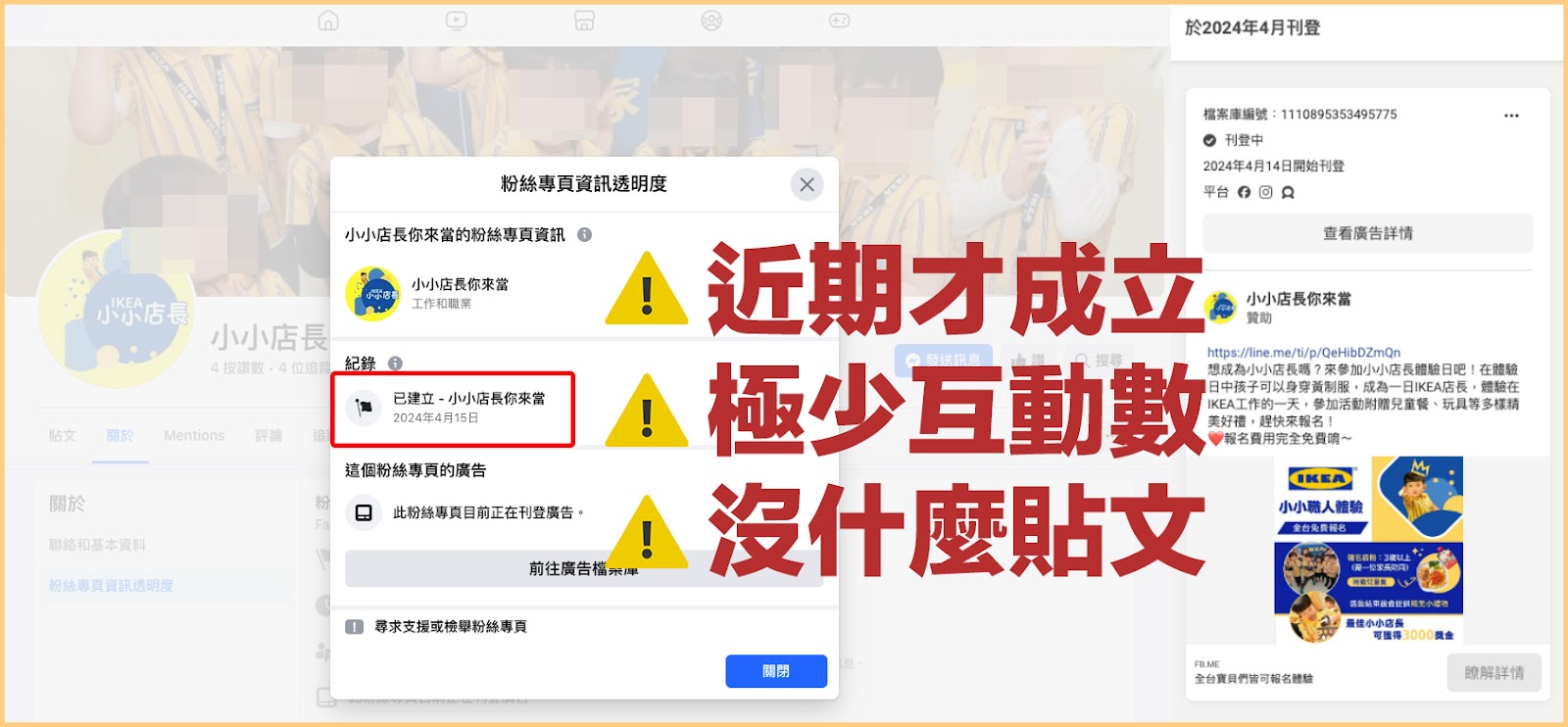Image resolution: width=1568 pixels, height=727 pixels.
Task: Click 前往廣告檔案庫 button
Action: pyautogui.click(x=584, y=568)
